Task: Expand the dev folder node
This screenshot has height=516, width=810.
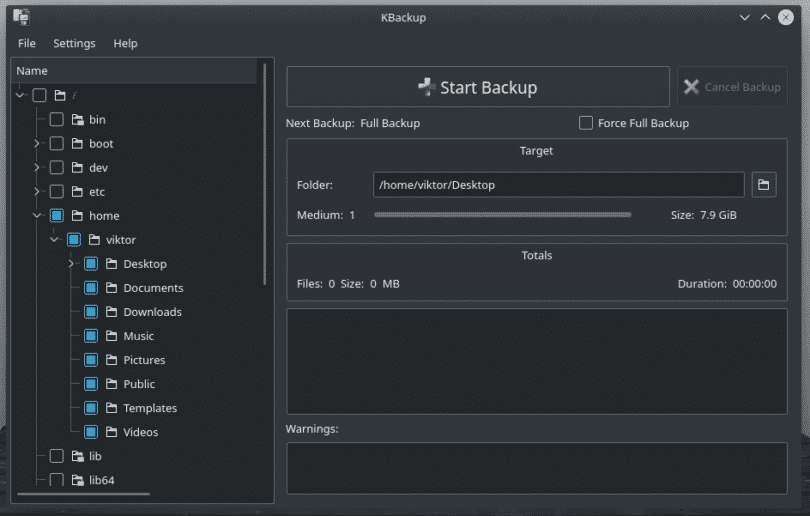Action: (37, 168)
